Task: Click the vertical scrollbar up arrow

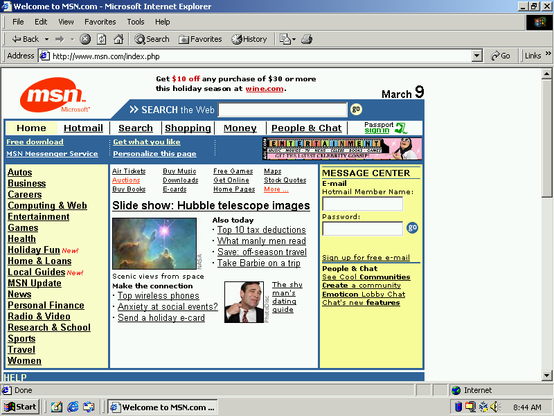Action: 547,74
